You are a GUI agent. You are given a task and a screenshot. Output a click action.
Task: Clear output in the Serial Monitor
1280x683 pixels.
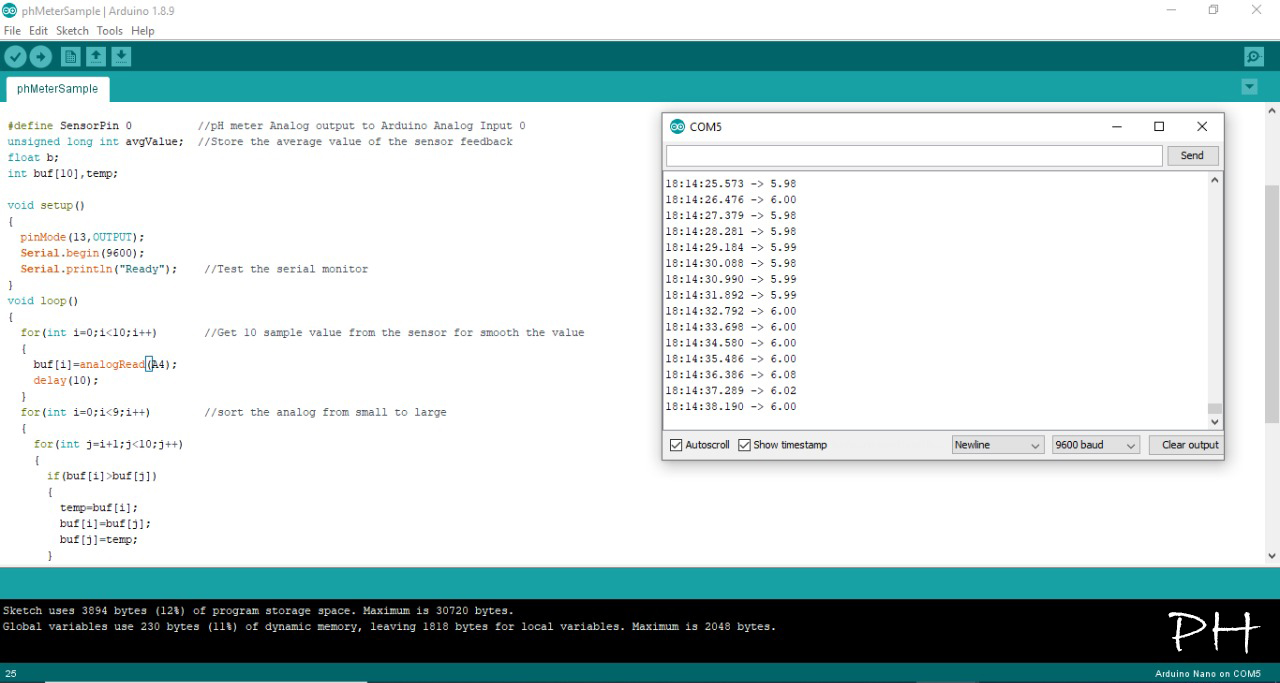click(1186, 444)
